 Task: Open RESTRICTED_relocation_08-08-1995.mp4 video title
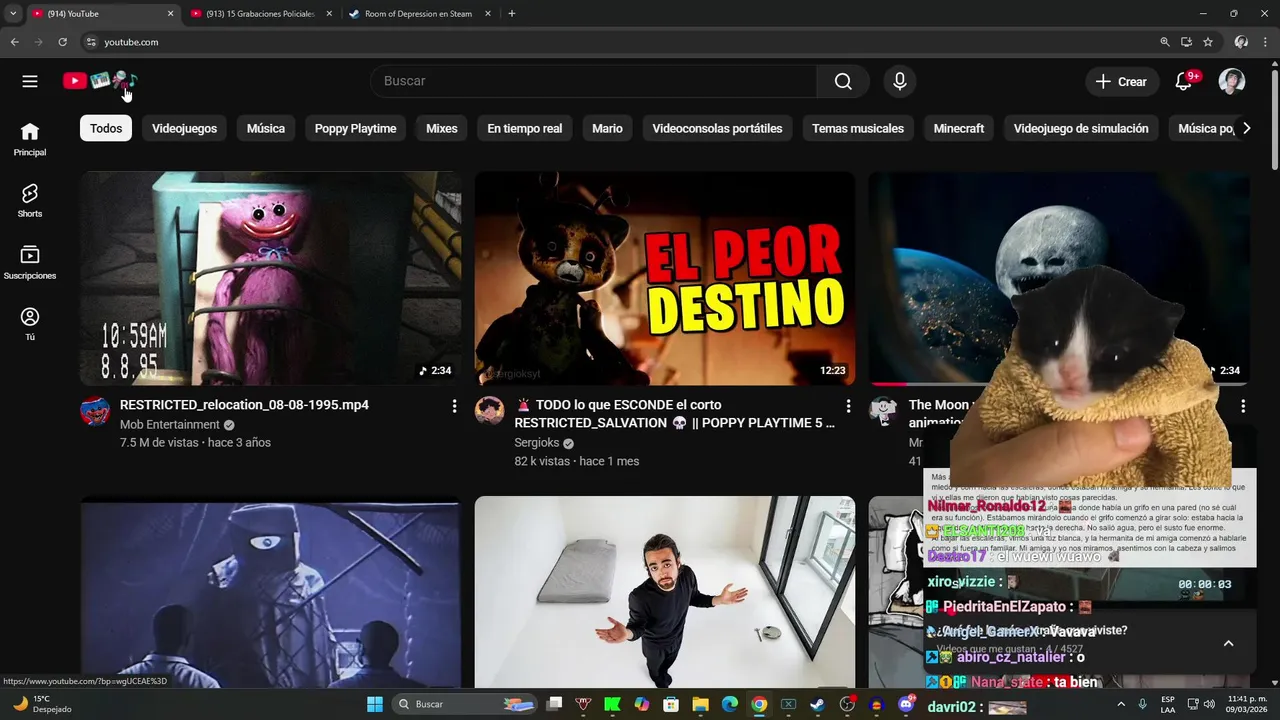pyautogui.click(x=244, y=405)
